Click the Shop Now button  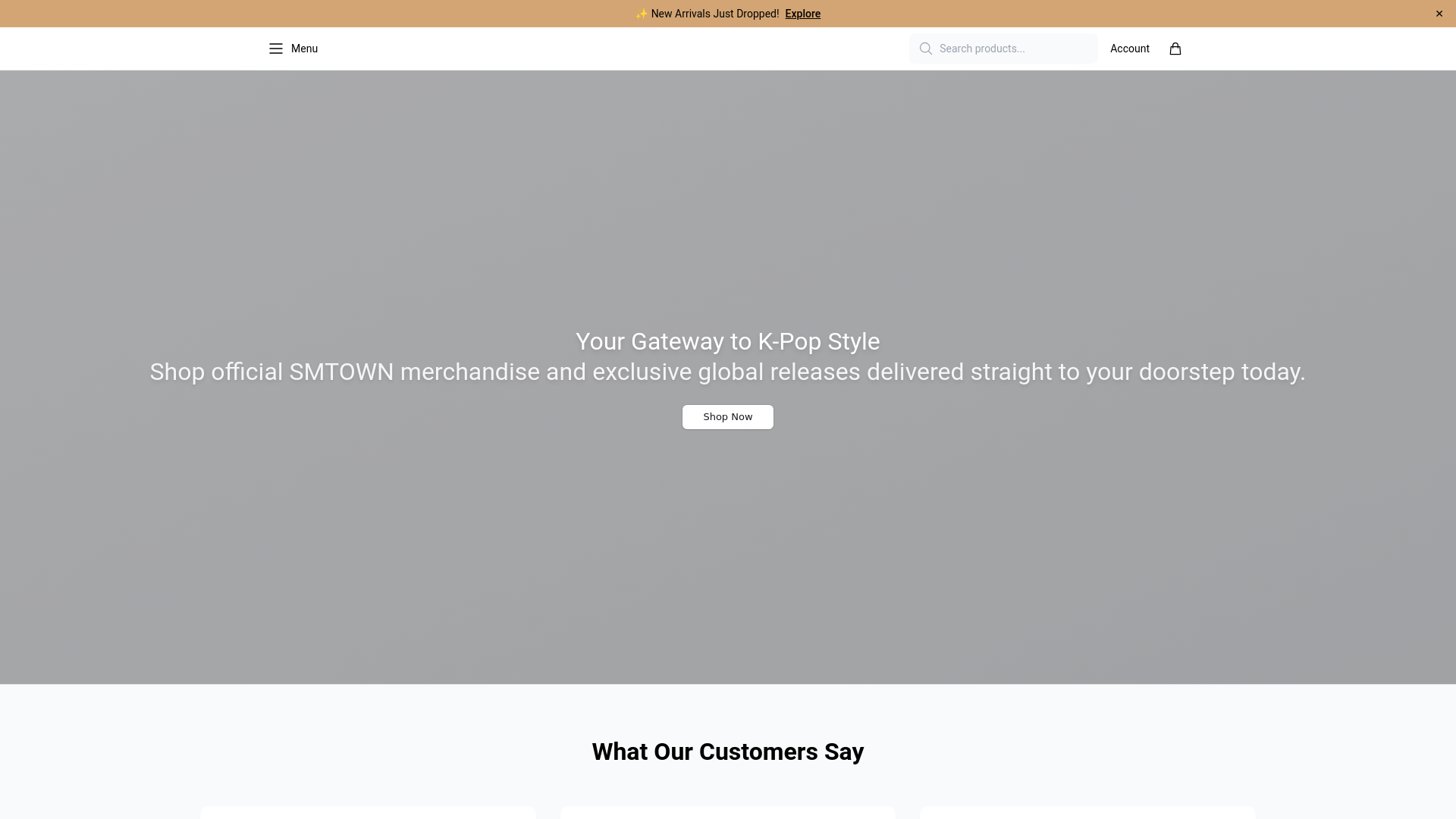click(728, 417)
